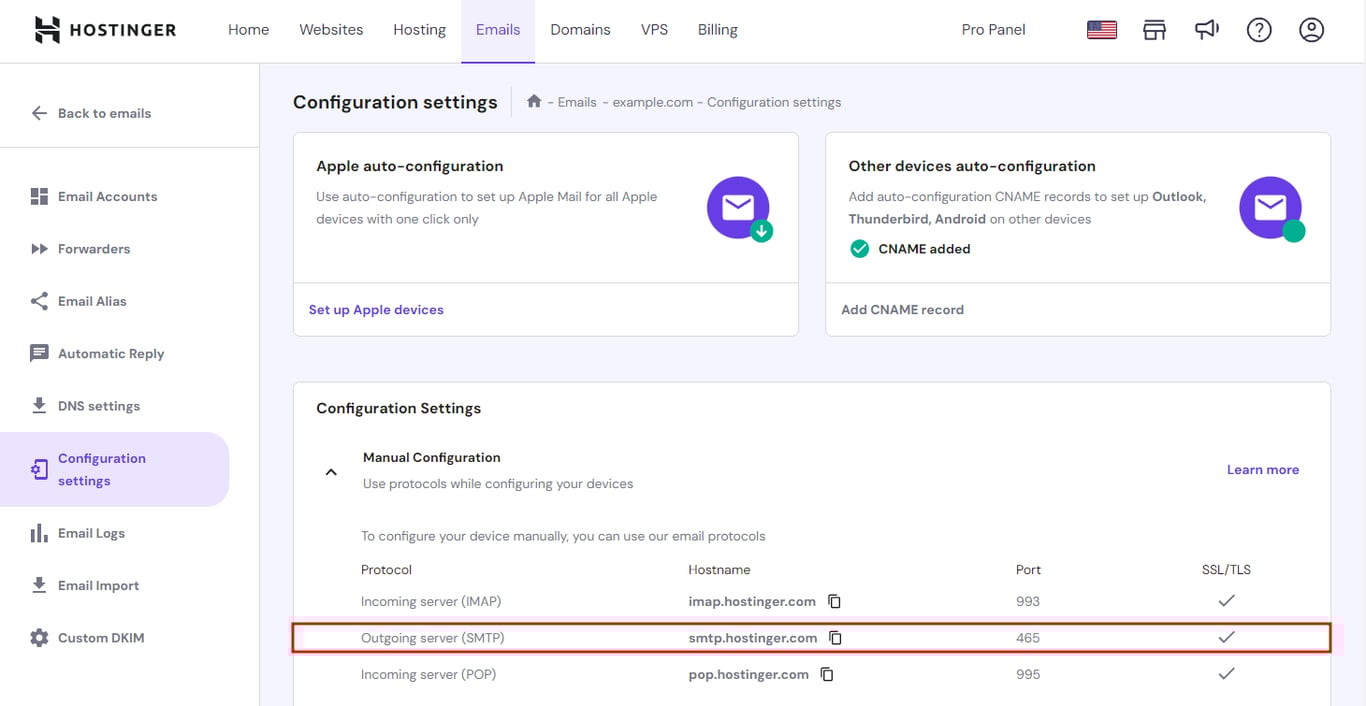Open the announcements megaphone icon
1366x706 pixels.
coord(1207,30)
